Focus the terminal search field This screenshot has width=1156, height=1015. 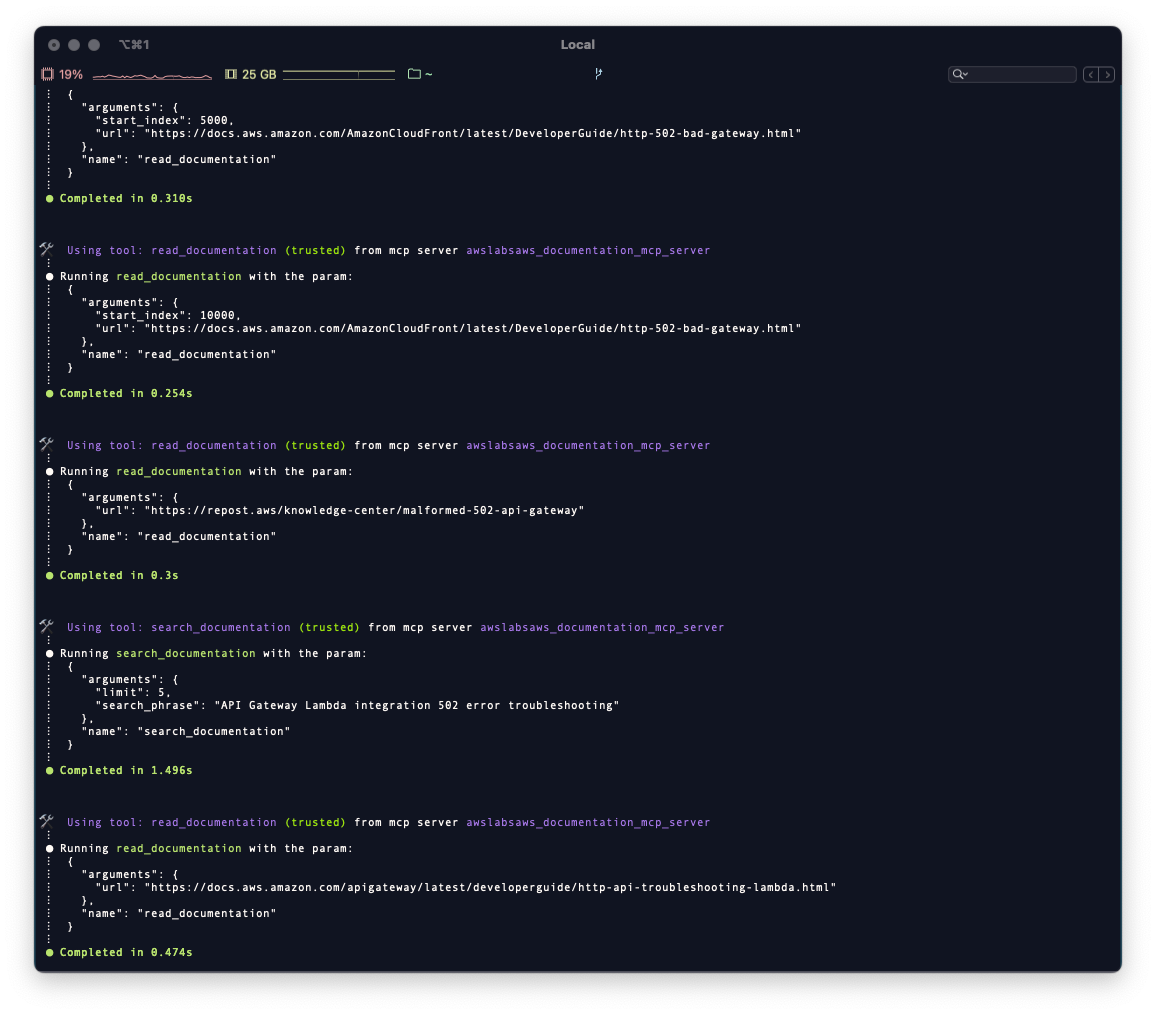[x=1020, y=75]
